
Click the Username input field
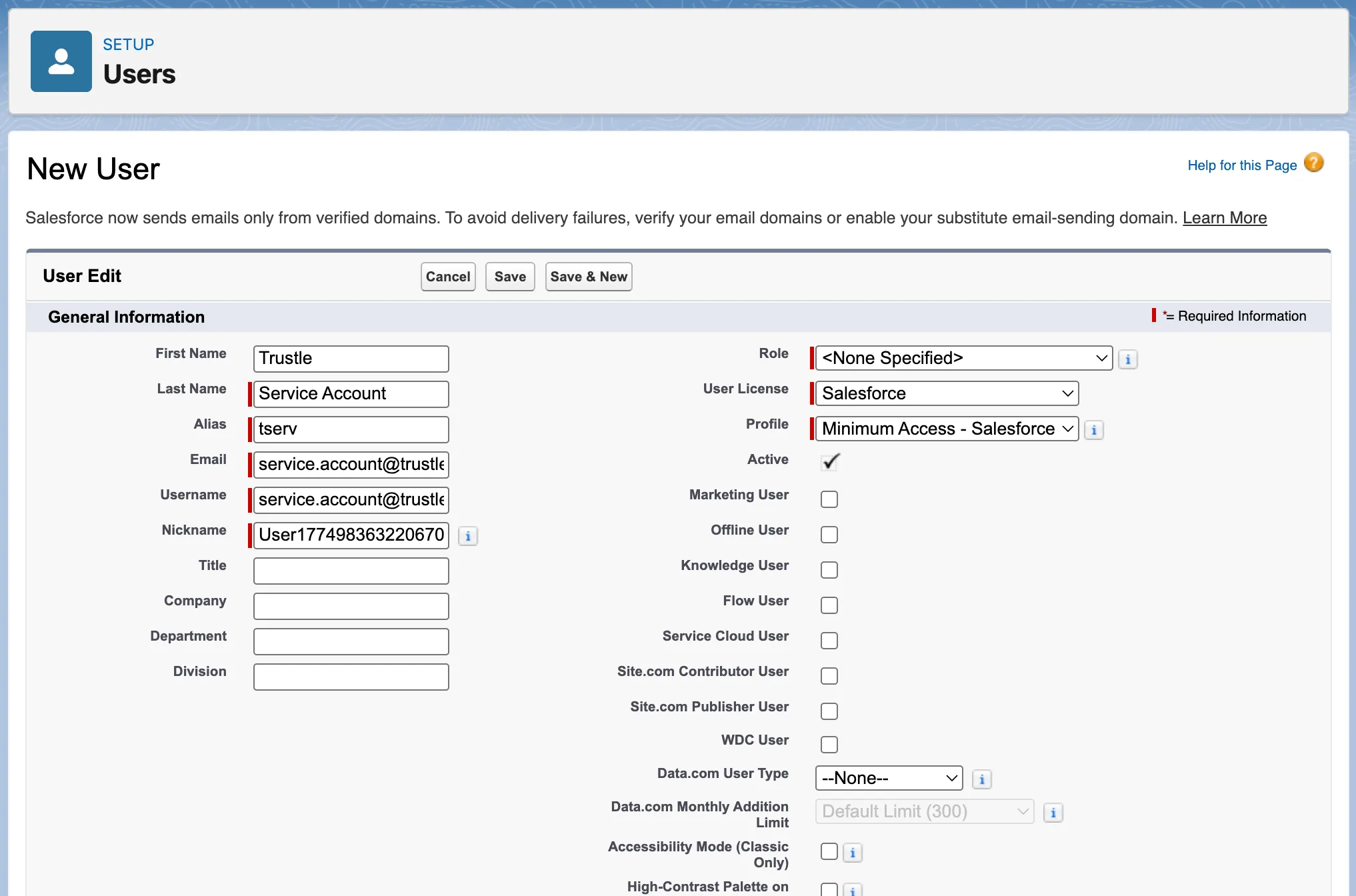pyautogui.click(x=351, y=500)
